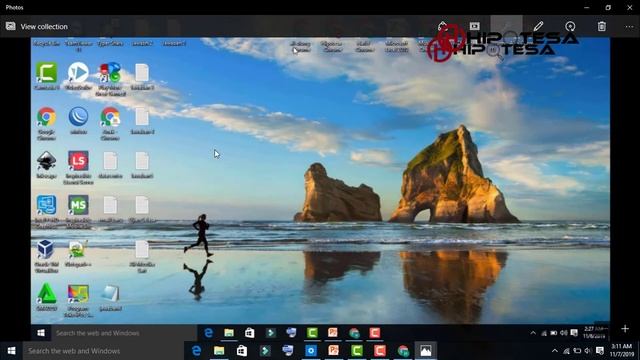
Task: Start the slideshow from the toolbar
Action: click(x=474, y=27)
